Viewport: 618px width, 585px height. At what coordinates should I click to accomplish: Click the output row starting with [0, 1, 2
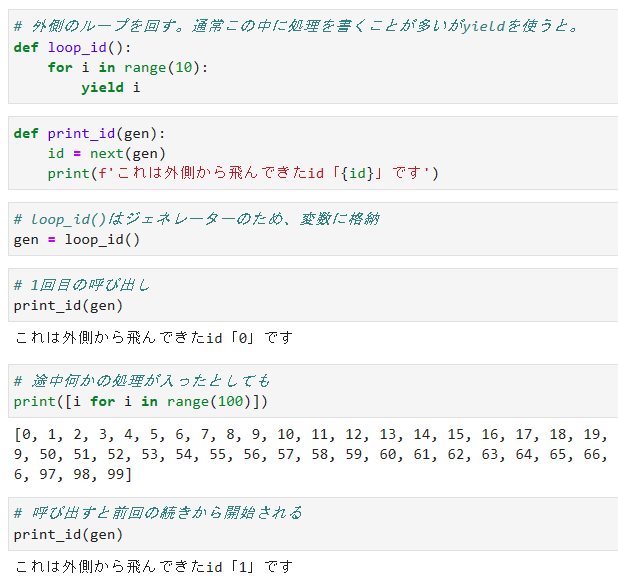[310, 434]
